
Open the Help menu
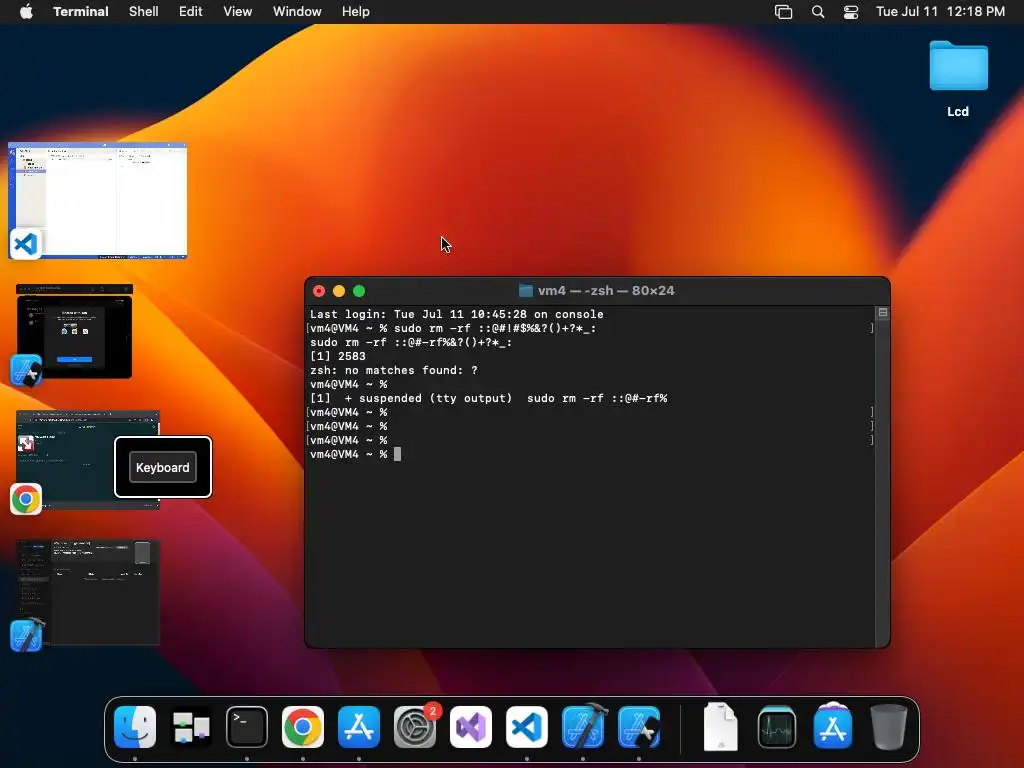(x=356, y=12)
